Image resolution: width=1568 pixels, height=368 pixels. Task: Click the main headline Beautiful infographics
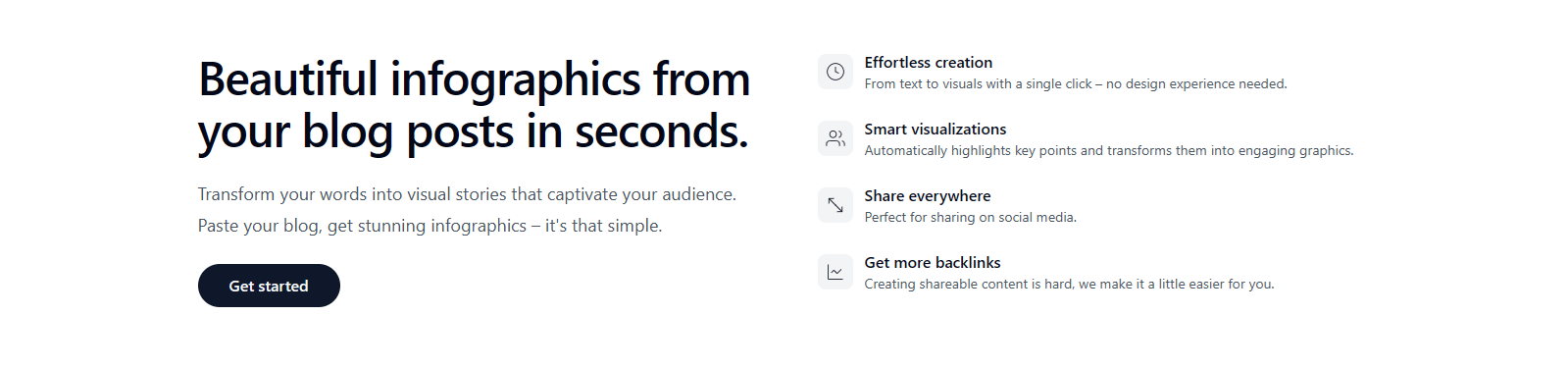[474, 105]
